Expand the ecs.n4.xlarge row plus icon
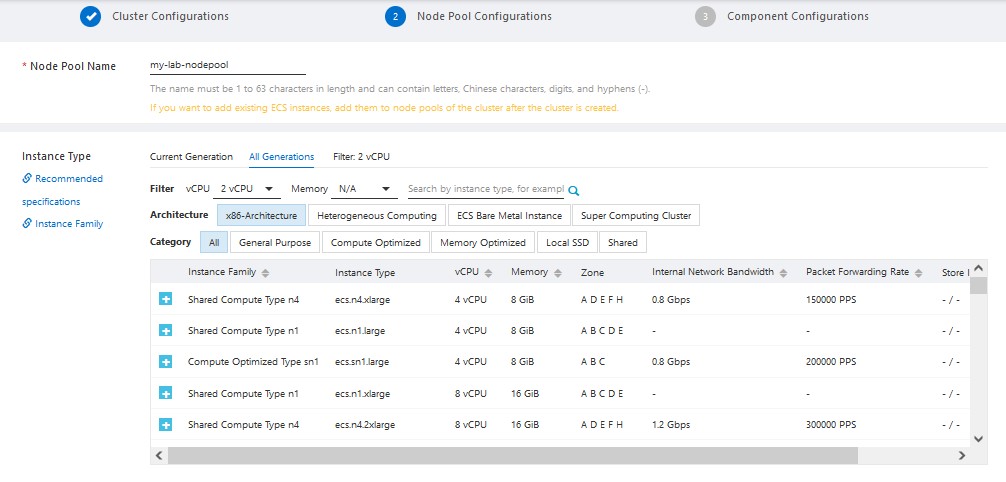This screenshot has width=1006, height=482. click(166, 299)
